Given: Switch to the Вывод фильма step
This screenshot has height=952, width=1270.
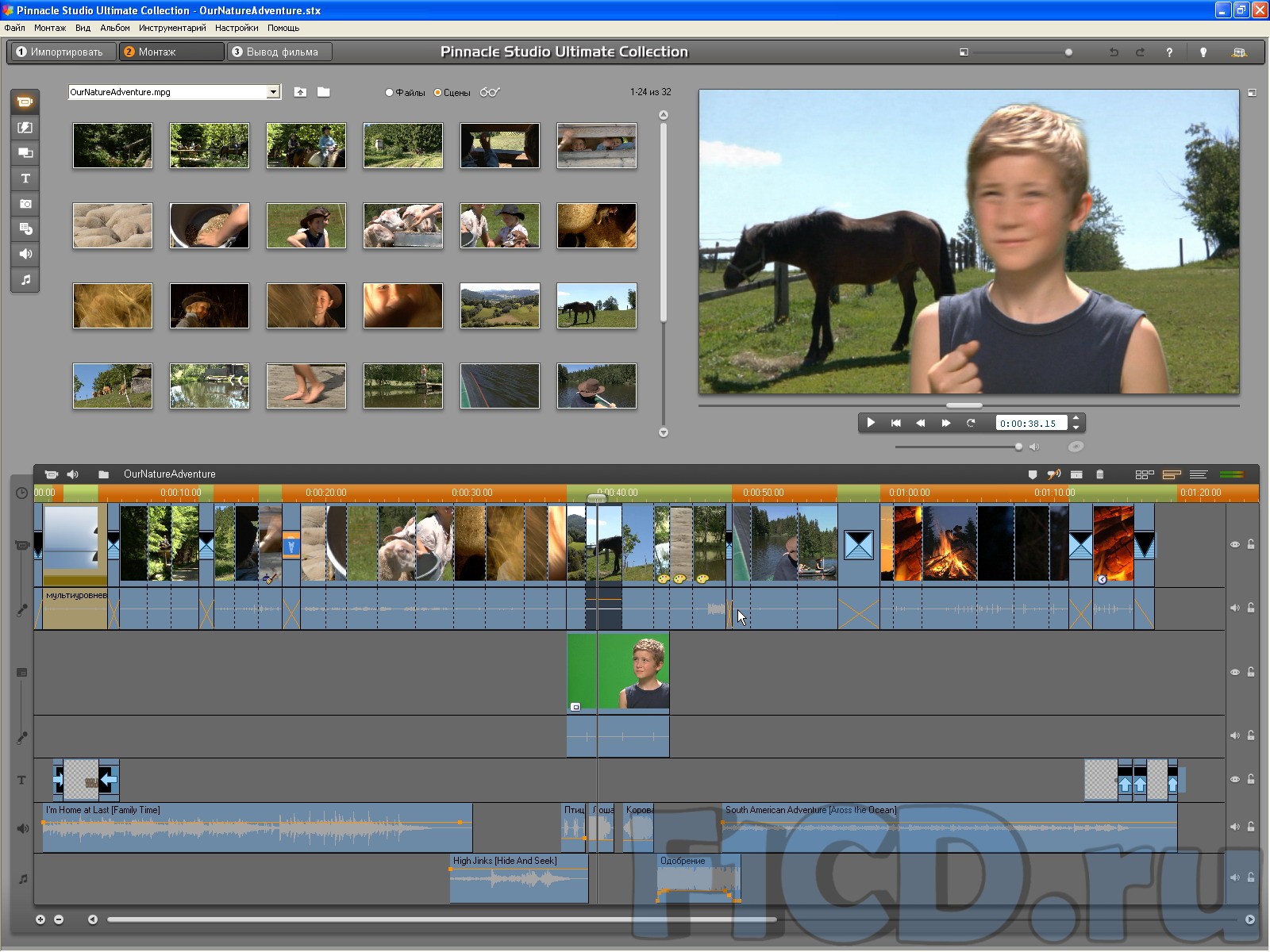Looking at the screenshot, I should [279, 52].
